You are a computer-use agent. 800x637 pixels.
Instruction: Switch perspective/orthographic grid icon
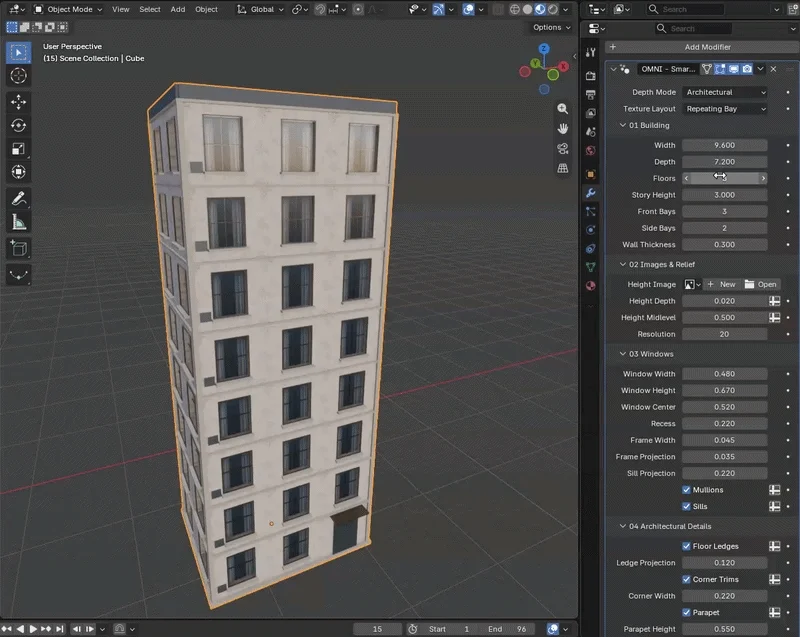click(562, 168)
